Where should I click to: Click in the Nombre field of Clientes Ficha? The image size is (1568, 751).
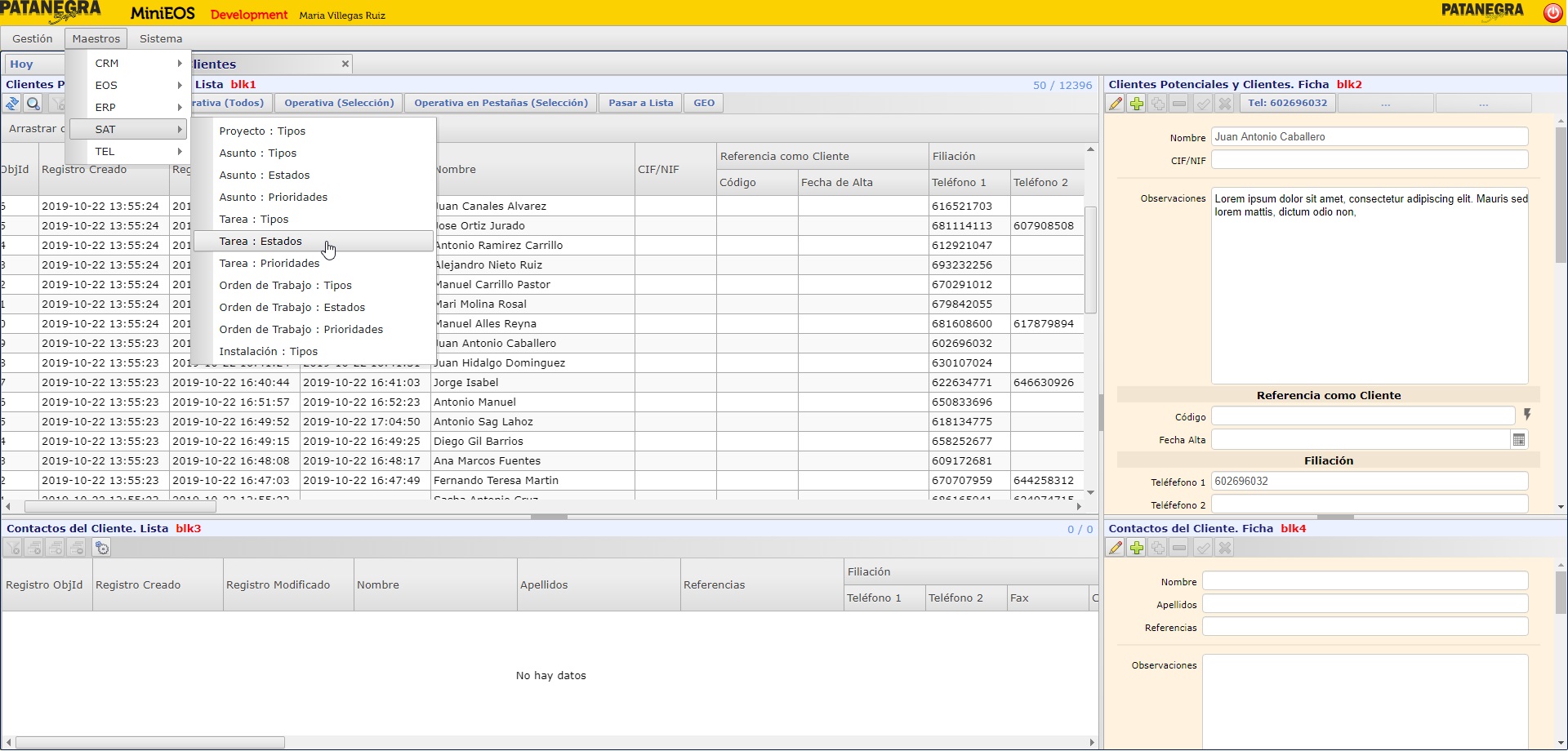(1370, 137)
